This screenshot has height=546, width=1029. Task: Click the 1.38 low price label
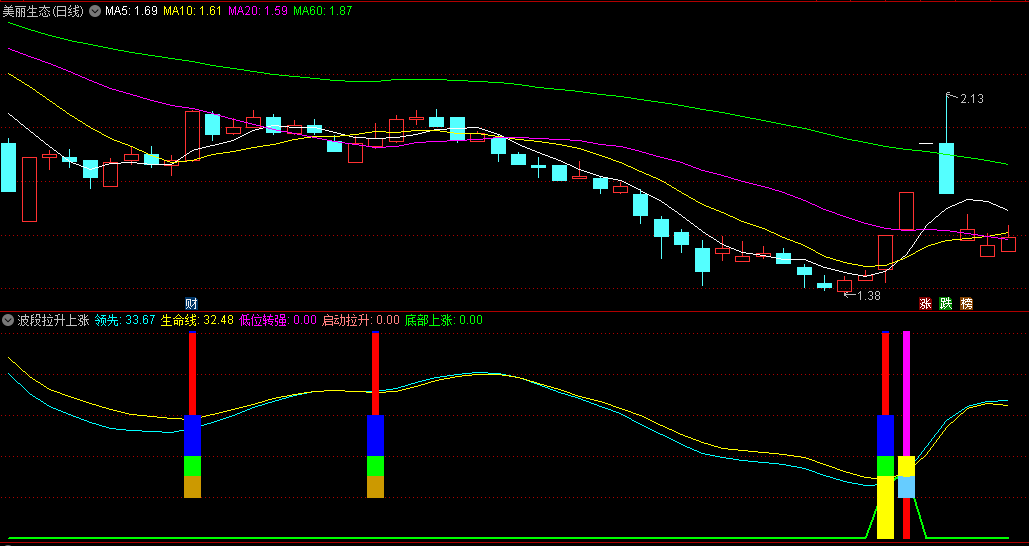[869, 296]
